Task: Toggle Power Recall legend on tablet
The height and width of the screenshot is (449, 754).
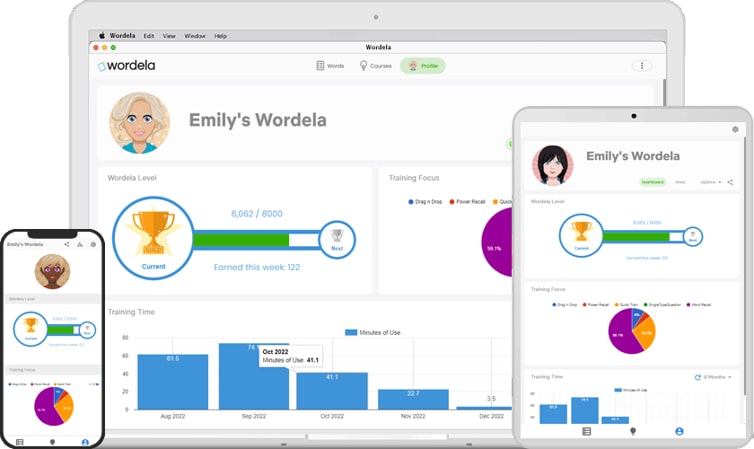Action: [596, 305]
